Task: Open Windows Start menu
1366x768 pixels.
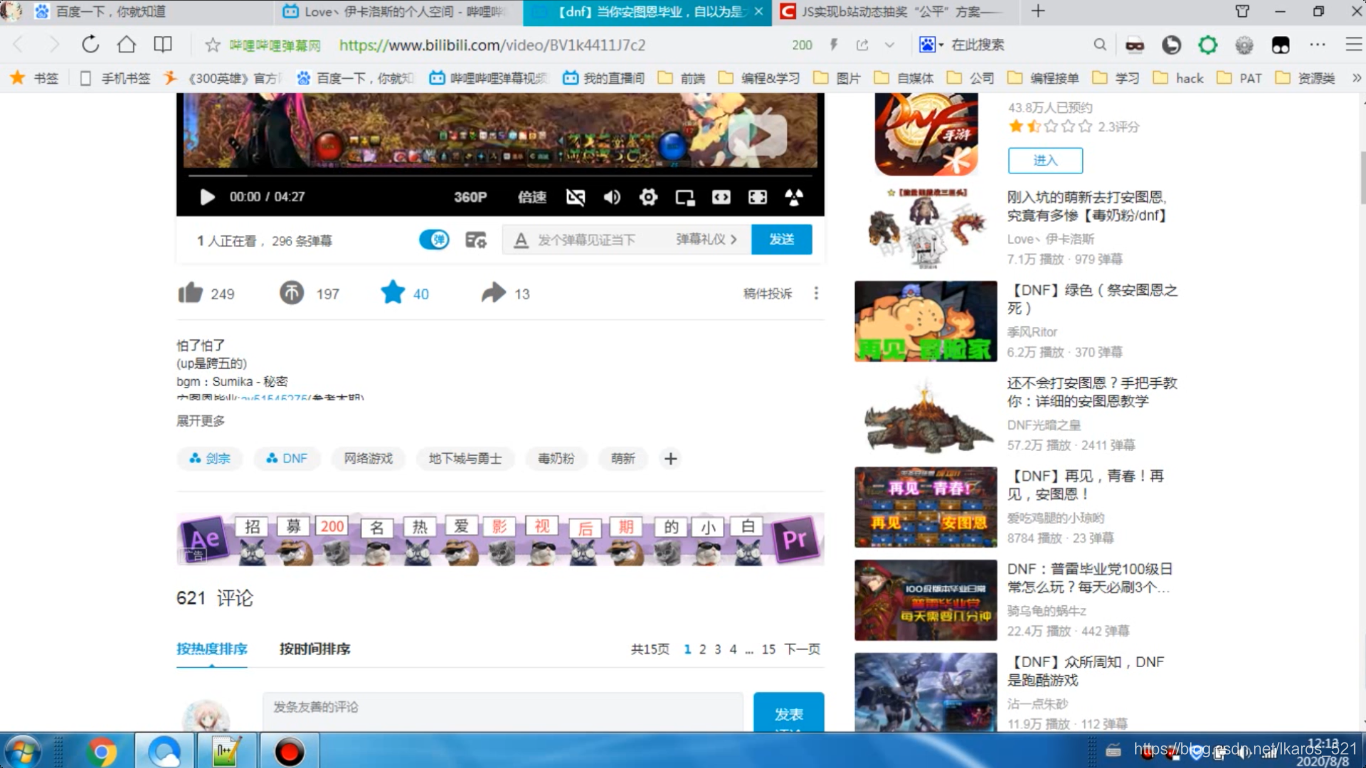Action: [23, 750]
